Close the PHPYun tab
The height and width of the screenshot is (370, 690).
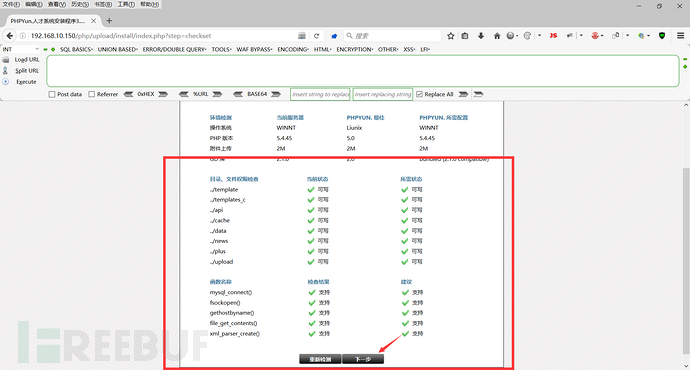tap(94, 21)
